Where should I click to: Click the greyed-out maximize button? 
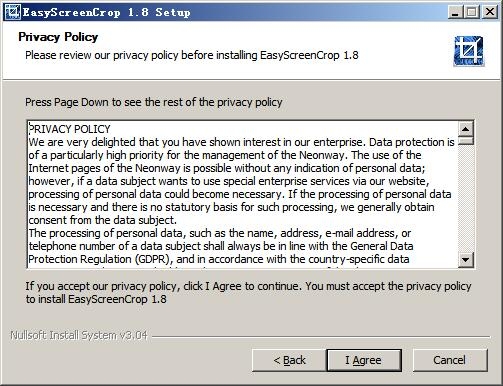[471, 12]
